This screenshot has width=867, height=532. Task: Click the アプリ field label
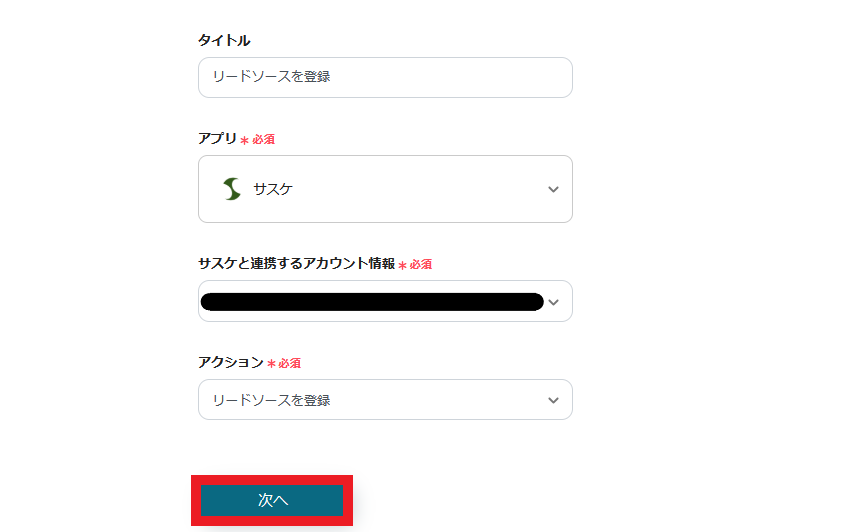point(217,139)
